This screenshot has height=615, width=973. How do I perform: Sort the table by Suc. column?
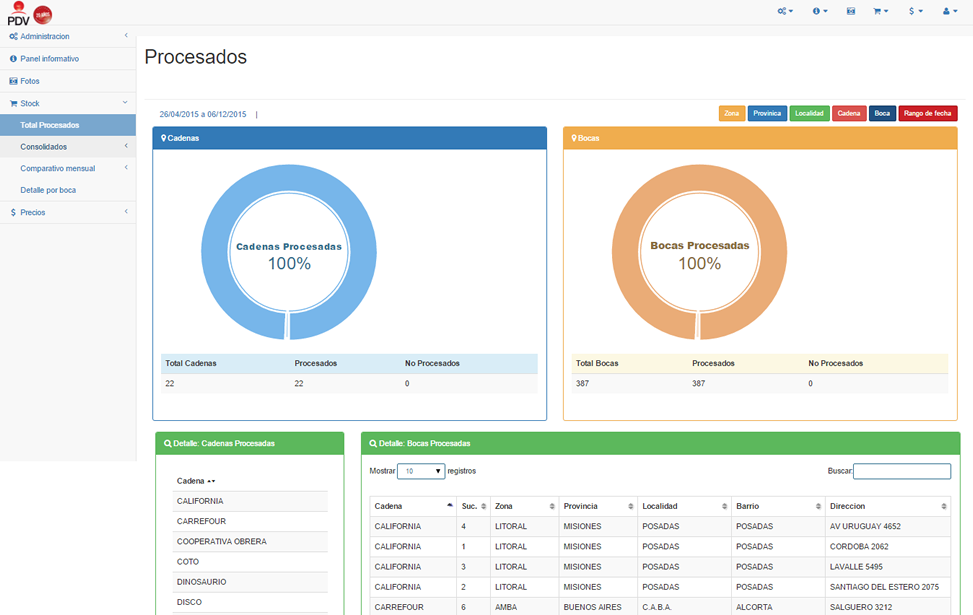point(474,506)
